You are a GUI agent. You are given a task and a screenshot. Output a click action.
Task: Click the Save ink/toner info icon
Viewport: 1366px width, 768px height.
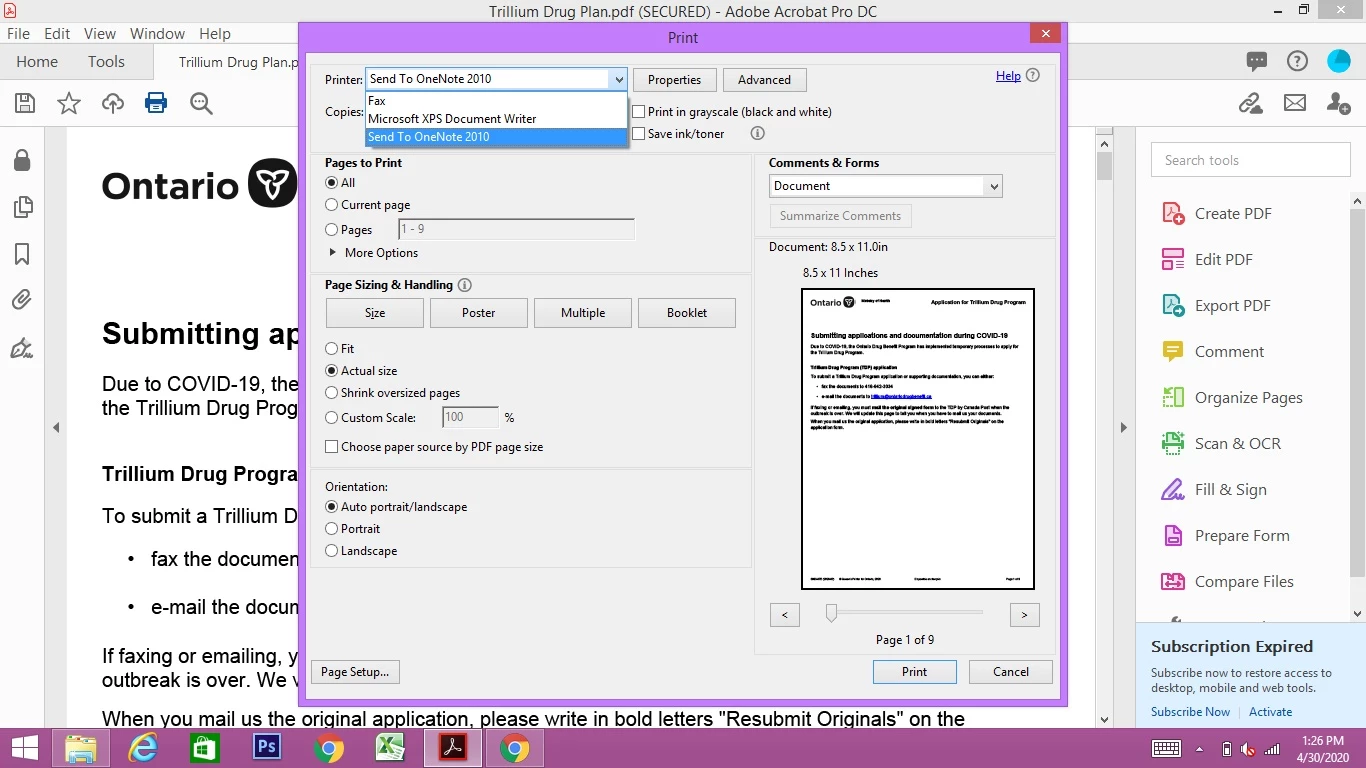click(758, 133)
